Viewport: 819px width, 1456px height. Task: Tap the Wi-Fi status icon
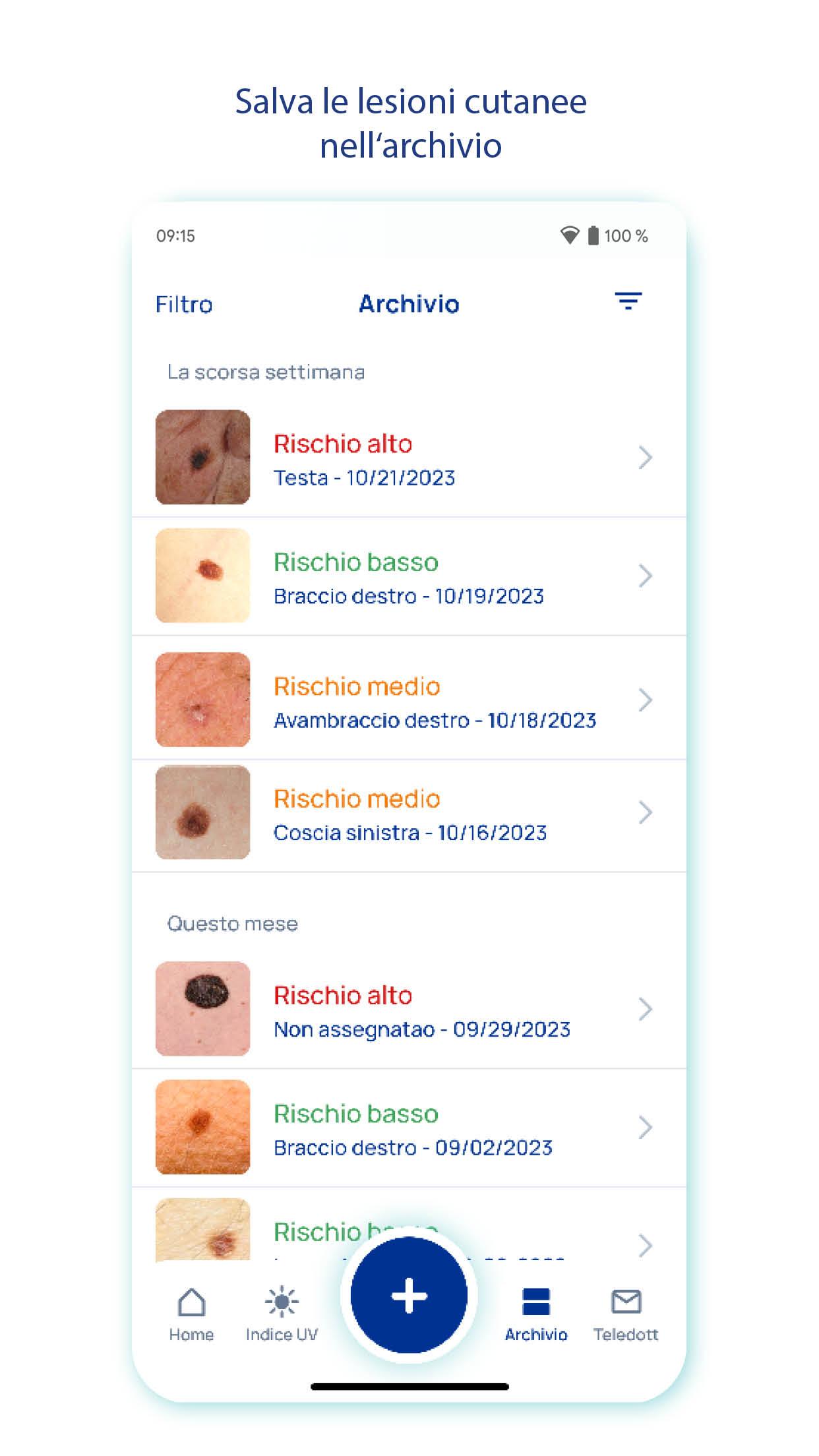point(570,235)
